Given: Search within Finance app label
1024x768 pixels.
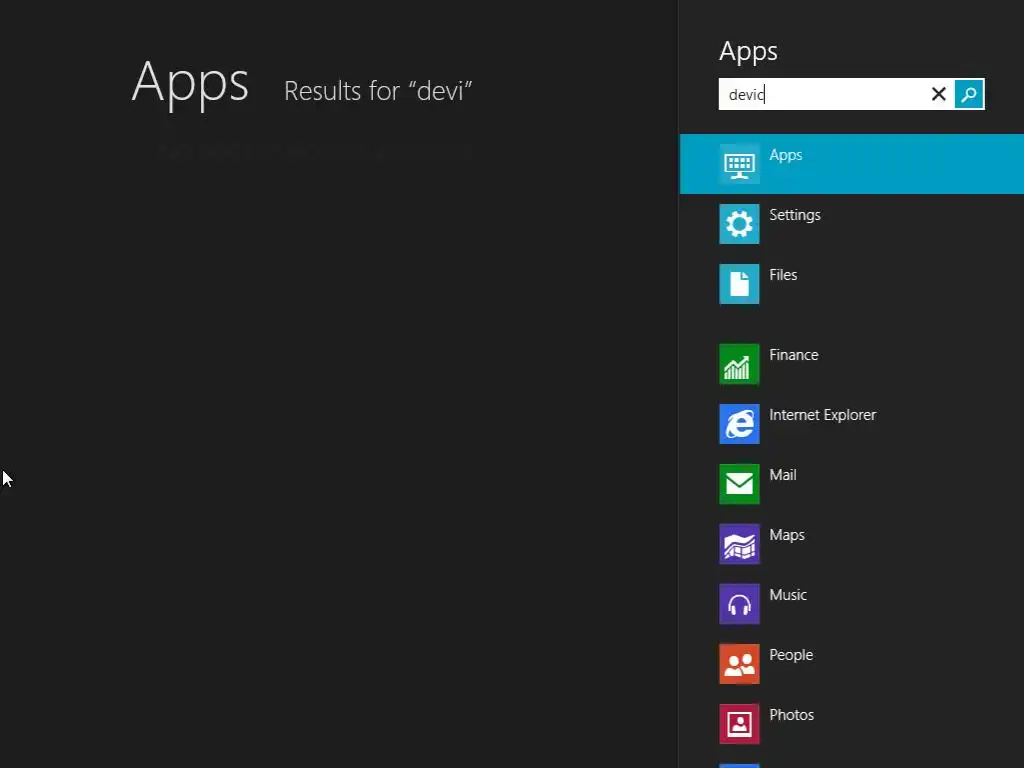Looking at the screenshot, I should click(x=793, y=355).
